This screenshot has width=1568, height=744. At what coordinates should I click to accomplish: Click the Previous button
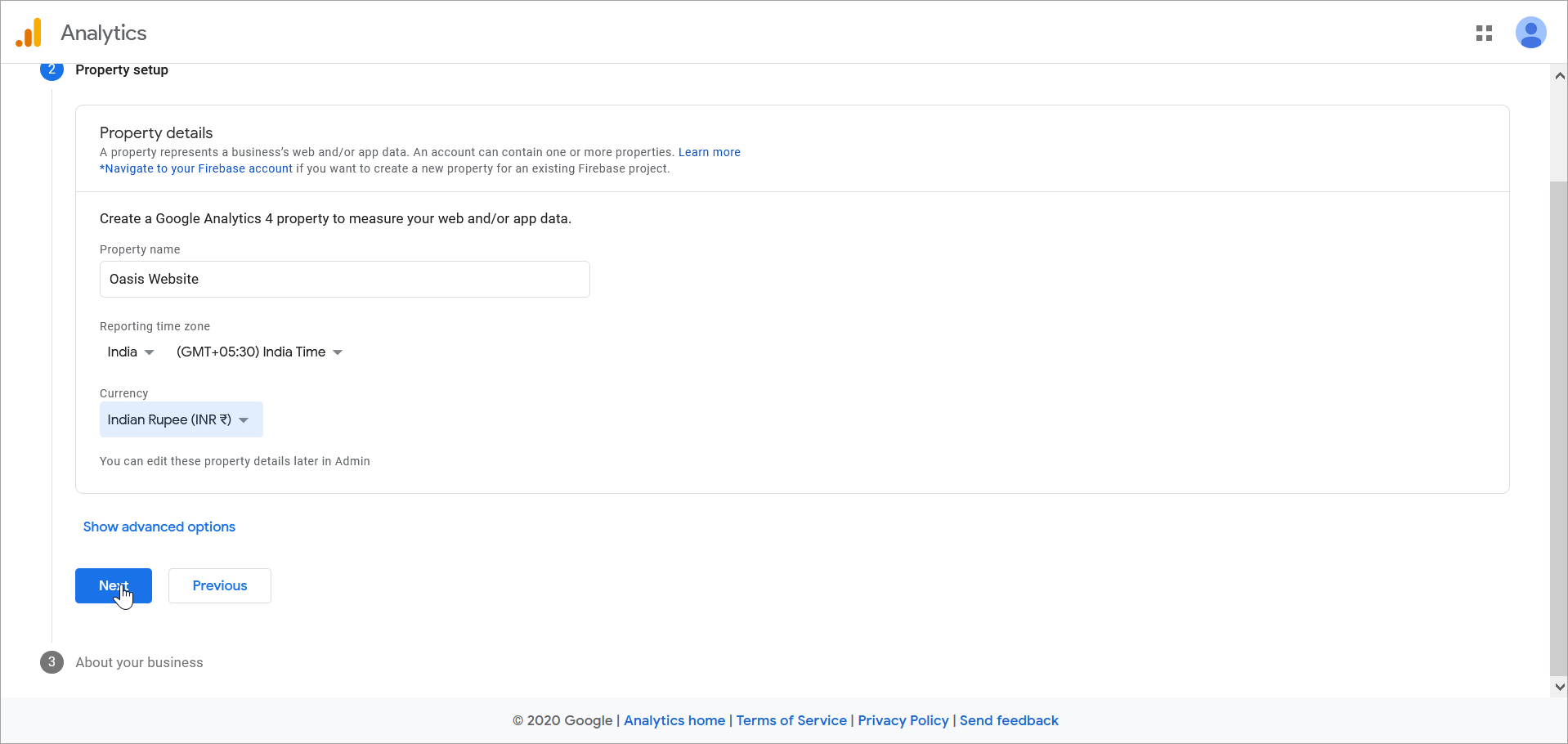220,585
